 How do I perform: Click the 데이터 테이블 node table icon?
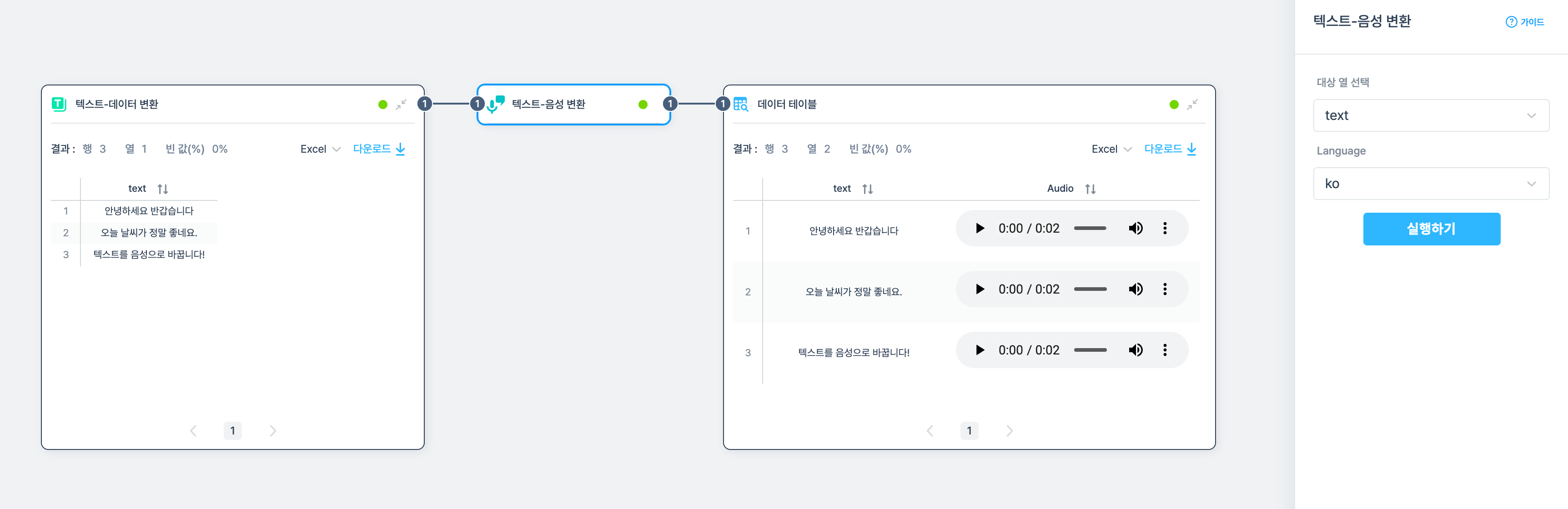point(741,104)
